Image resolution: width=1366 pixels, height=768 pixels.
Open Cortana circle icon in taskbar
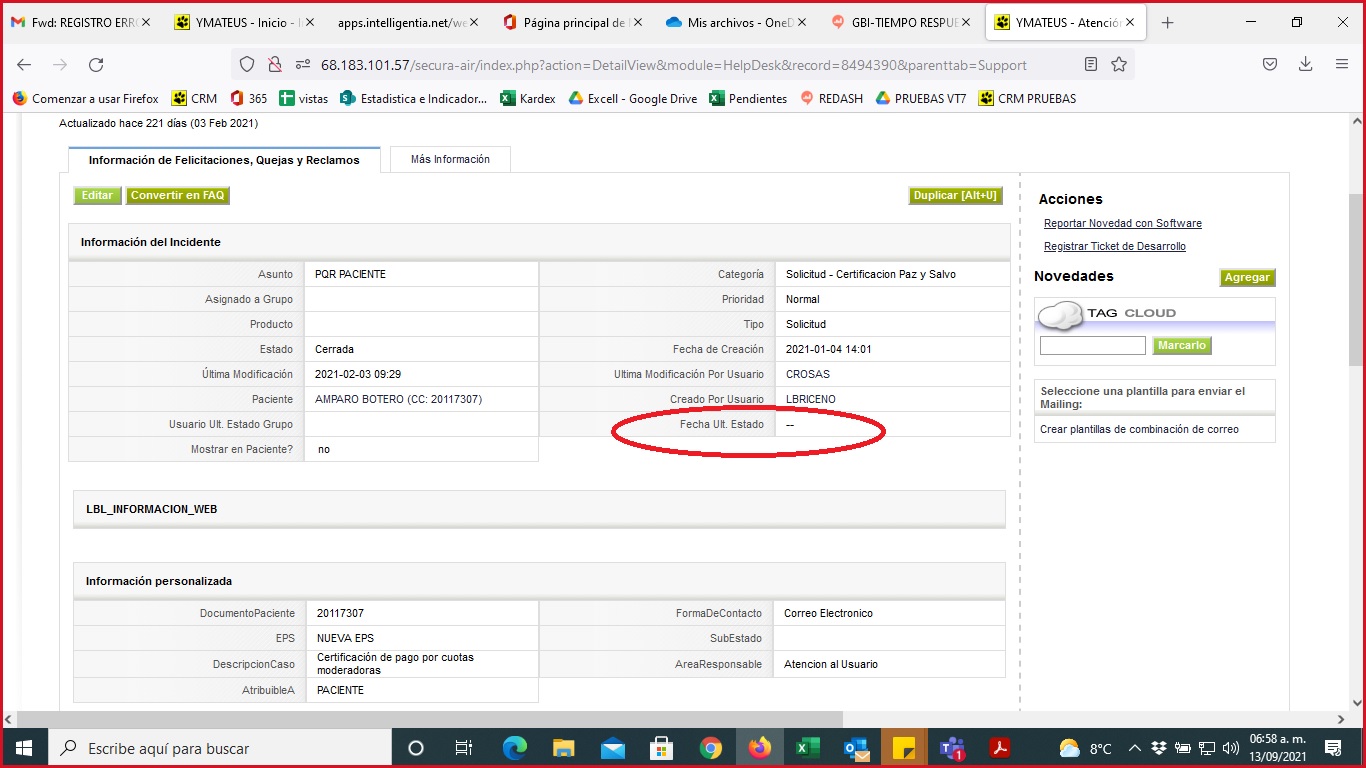pyautogui.click(x=416, y=747)
